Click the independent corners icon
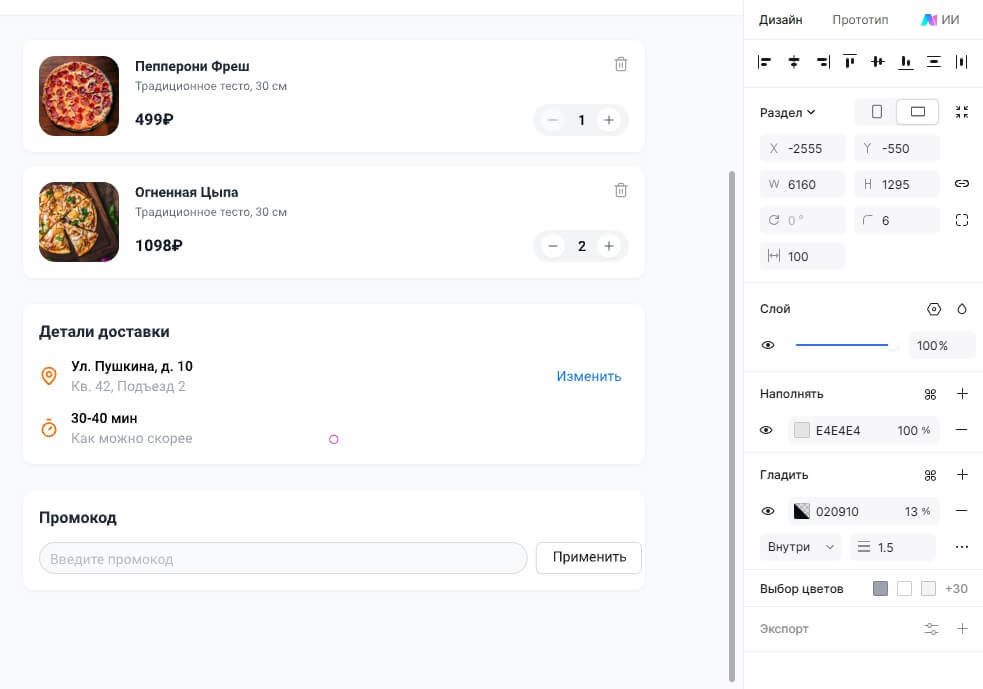The height and width of the screenshot is (689, 983). pos(962,220)
